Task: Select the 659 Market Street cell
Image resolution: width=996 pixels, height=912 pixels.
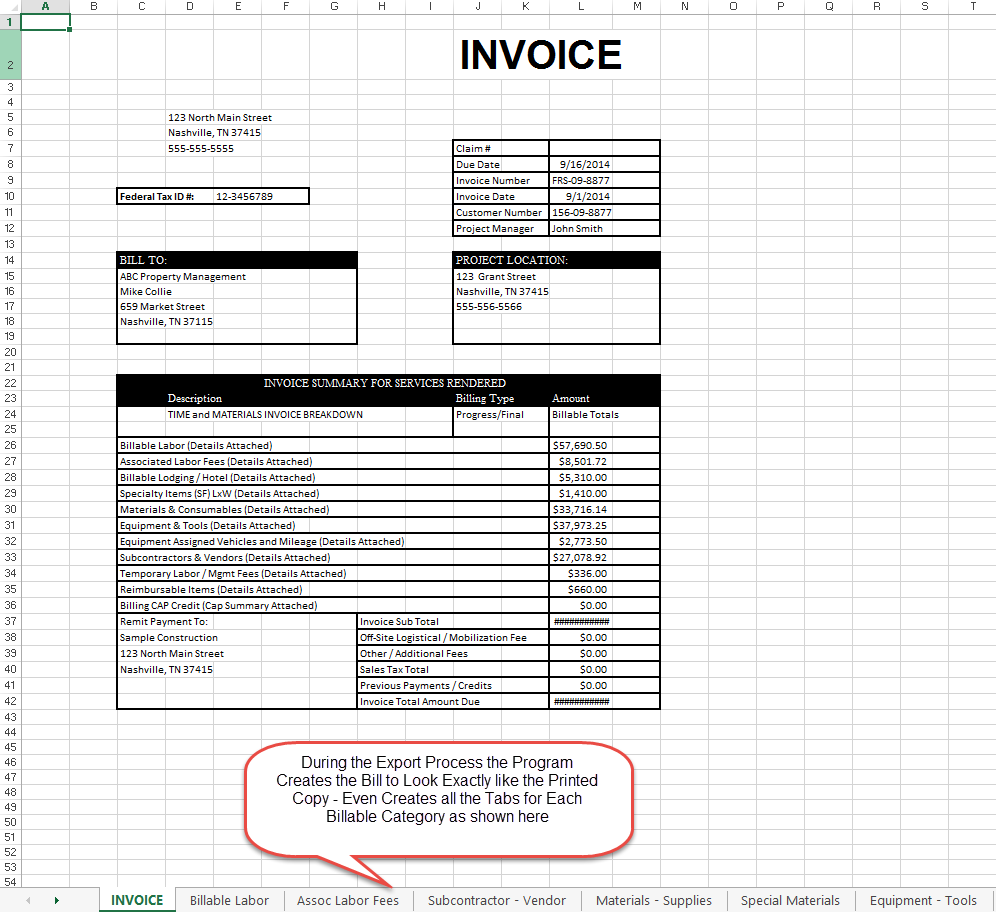Action: (162, 306)
